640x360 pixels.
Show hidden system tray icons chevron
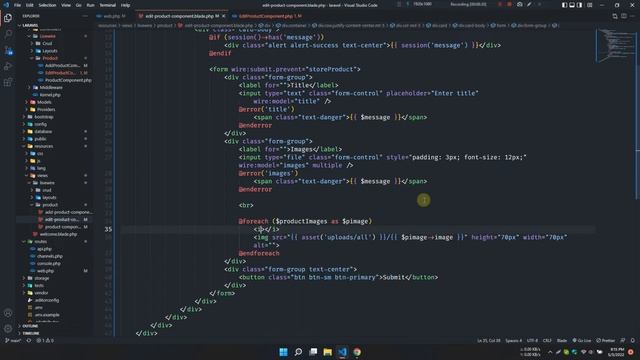point(550,352)
